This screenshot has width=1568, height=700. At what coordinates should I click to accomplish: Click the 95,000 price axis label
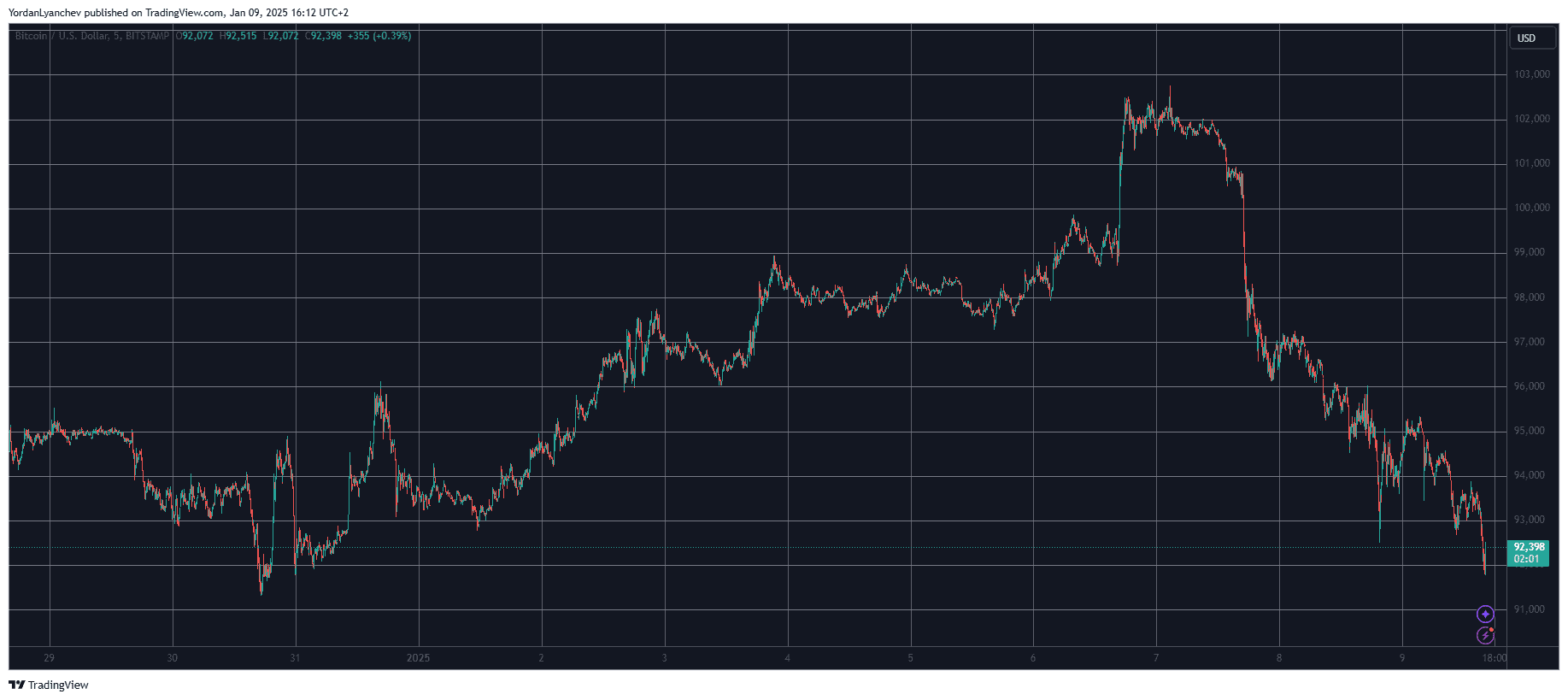[x=1530, y=431]
